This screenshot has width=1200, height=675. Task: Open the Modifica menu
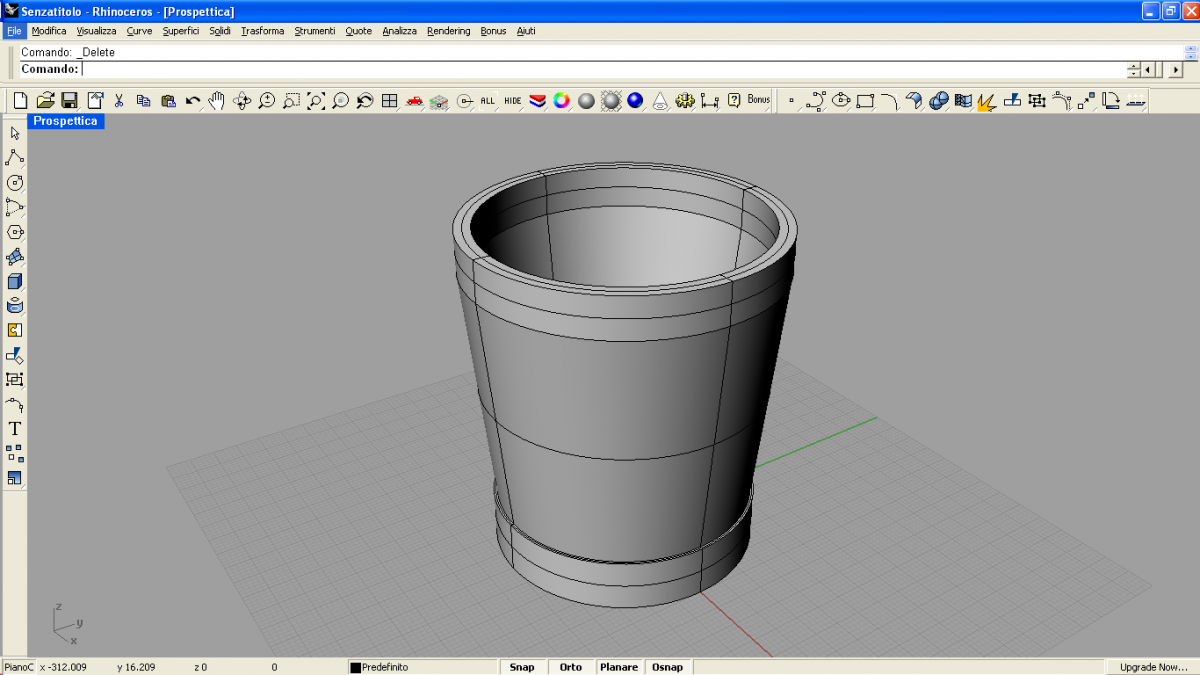click(49, 31)
